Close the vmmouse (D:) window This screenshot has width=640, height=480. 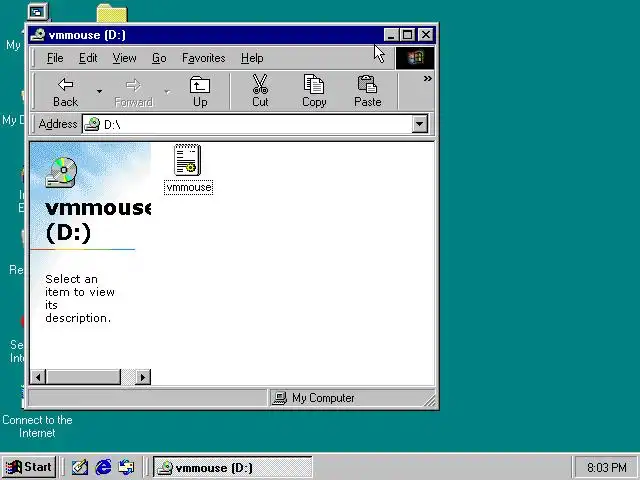pos(426,35)
